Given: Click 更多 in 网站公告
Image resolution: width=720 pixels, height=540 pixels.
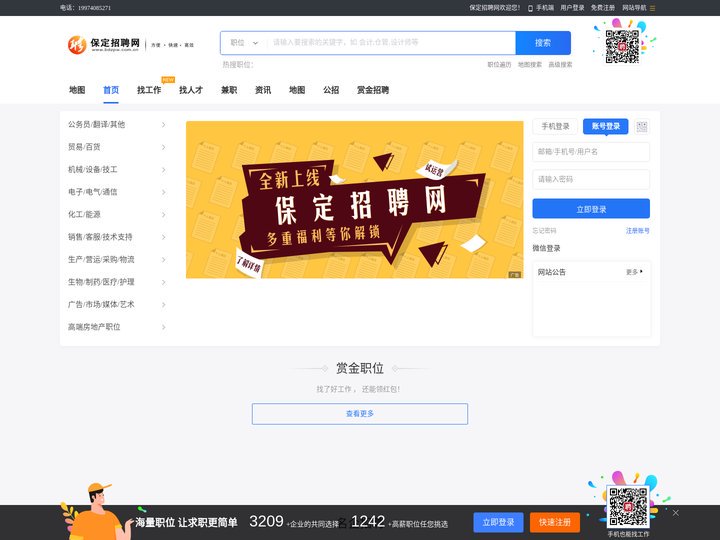Looking at the screenshot, I should [x=634, y=272].
